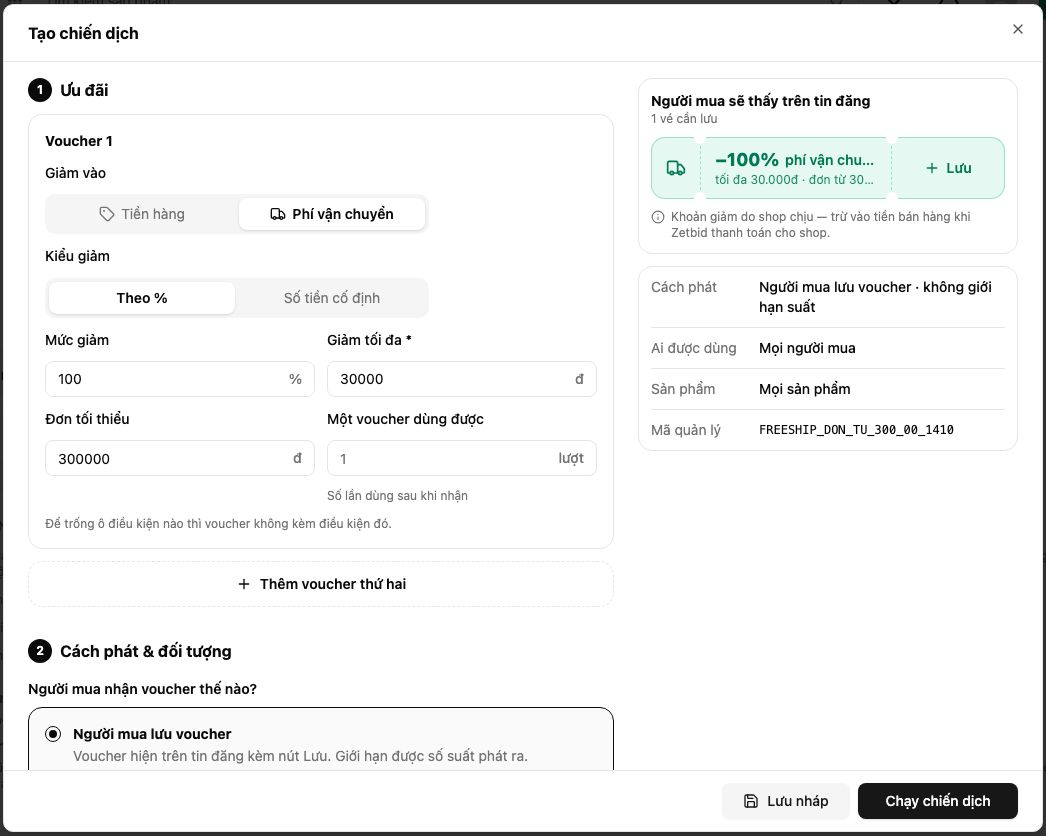
Task: Select Người mua lưu voucher radio option
Action: click(53, 734)
